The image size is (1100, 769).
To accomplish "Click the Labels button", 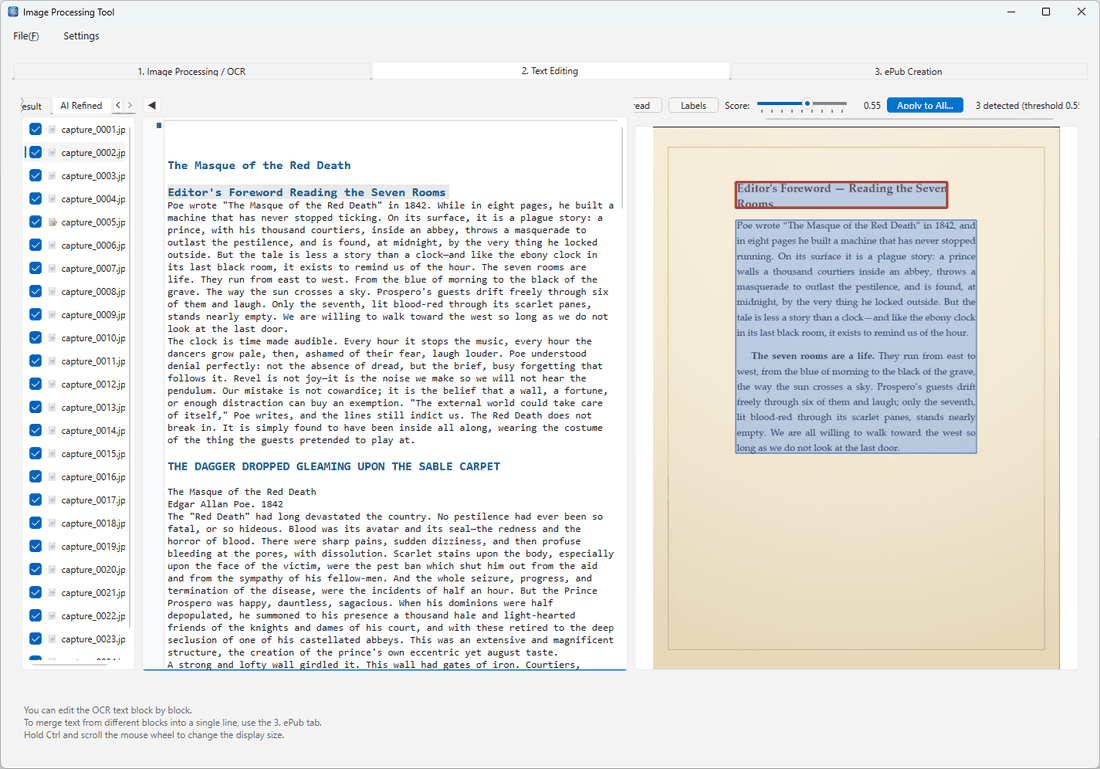I will coord(693,105).
